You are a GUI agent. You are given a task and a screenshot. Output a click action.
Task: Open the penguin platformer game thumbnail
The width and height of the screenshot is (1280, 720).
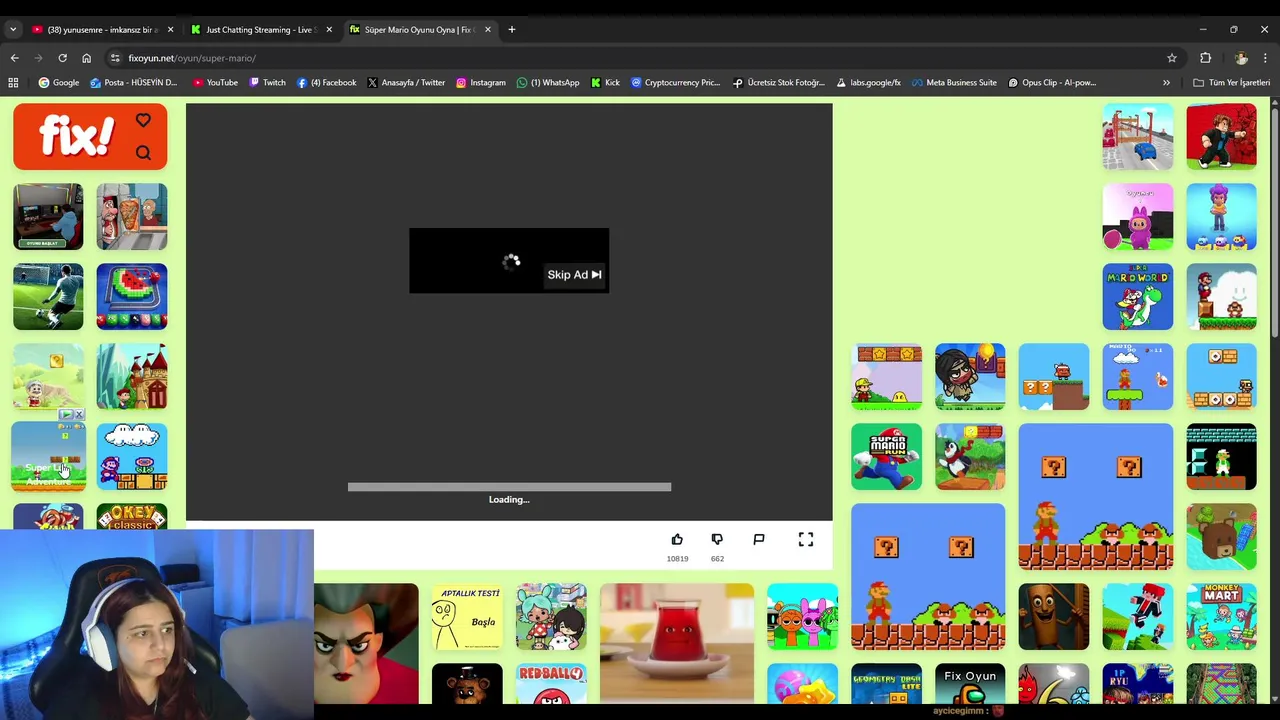click(970, 457)
